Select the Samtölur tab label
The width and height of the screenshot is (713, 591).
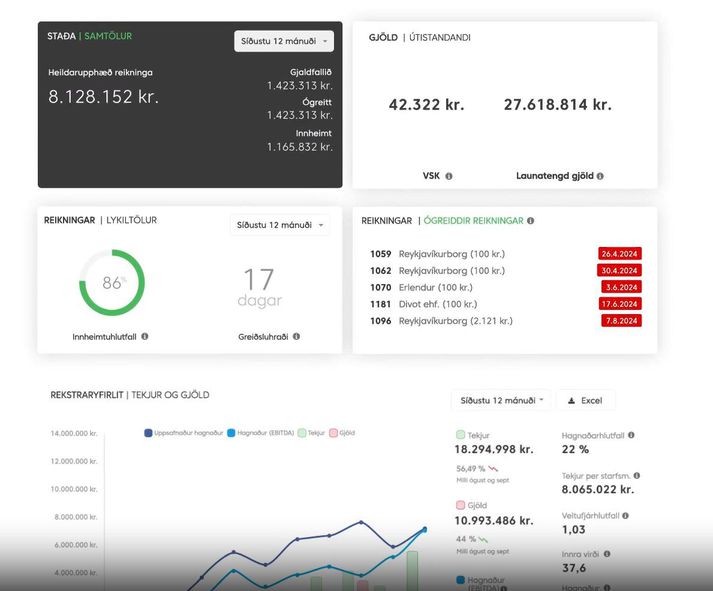(107, 36)
